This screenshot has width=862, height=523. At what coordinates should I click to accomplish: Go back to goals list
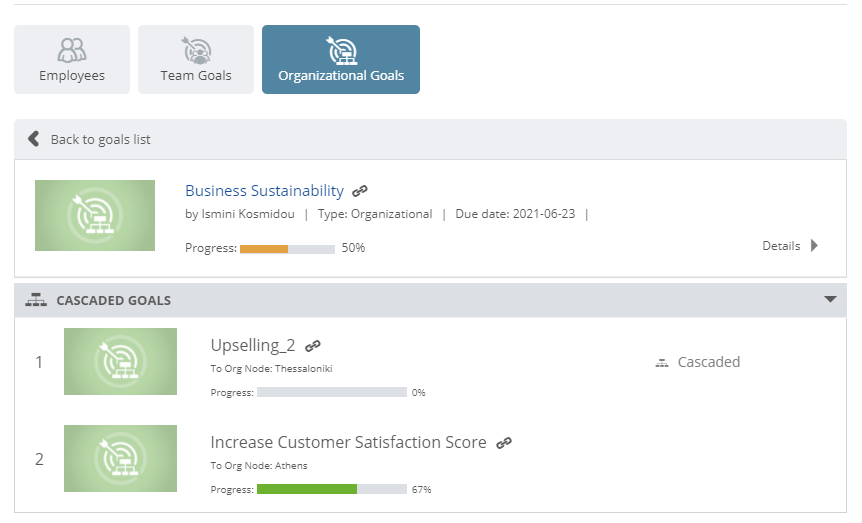(101, 140)
